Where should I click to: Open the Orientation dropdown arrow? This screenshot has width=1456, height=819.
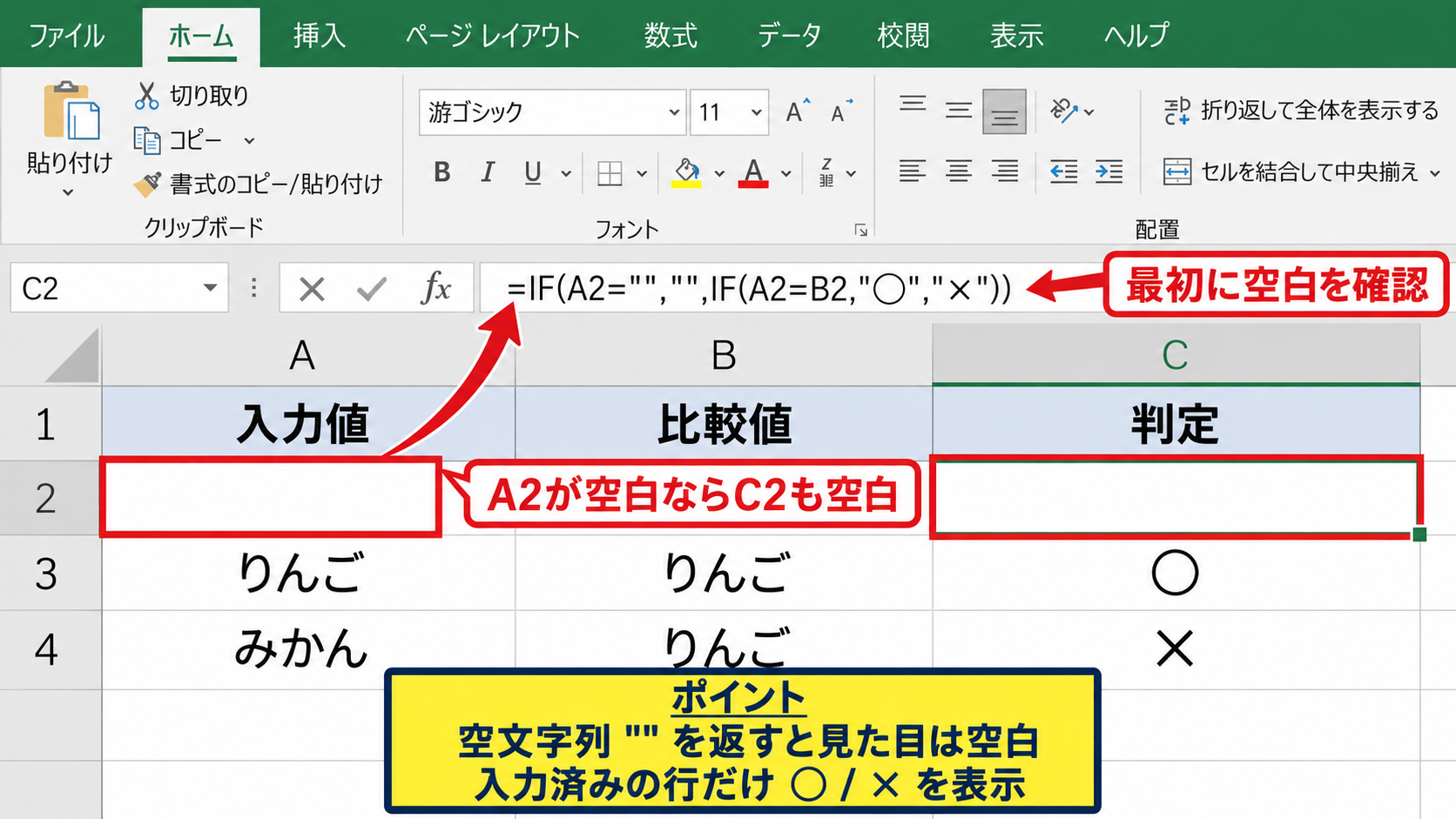(x=1089, y=112)
